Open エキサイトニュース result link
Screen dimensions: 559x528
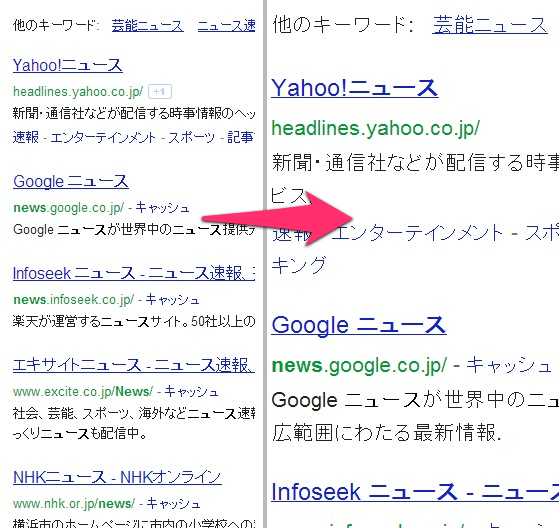tap(134, 365)
